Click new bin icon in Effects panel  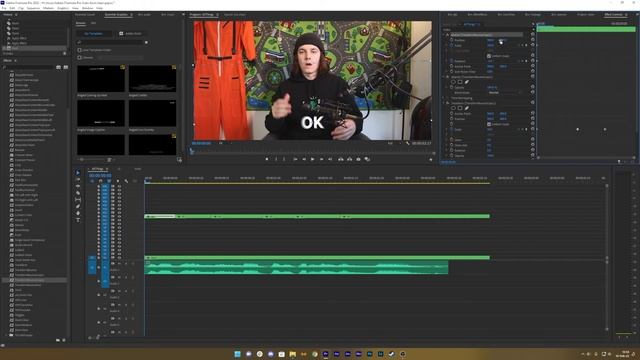tap(58, 340)
